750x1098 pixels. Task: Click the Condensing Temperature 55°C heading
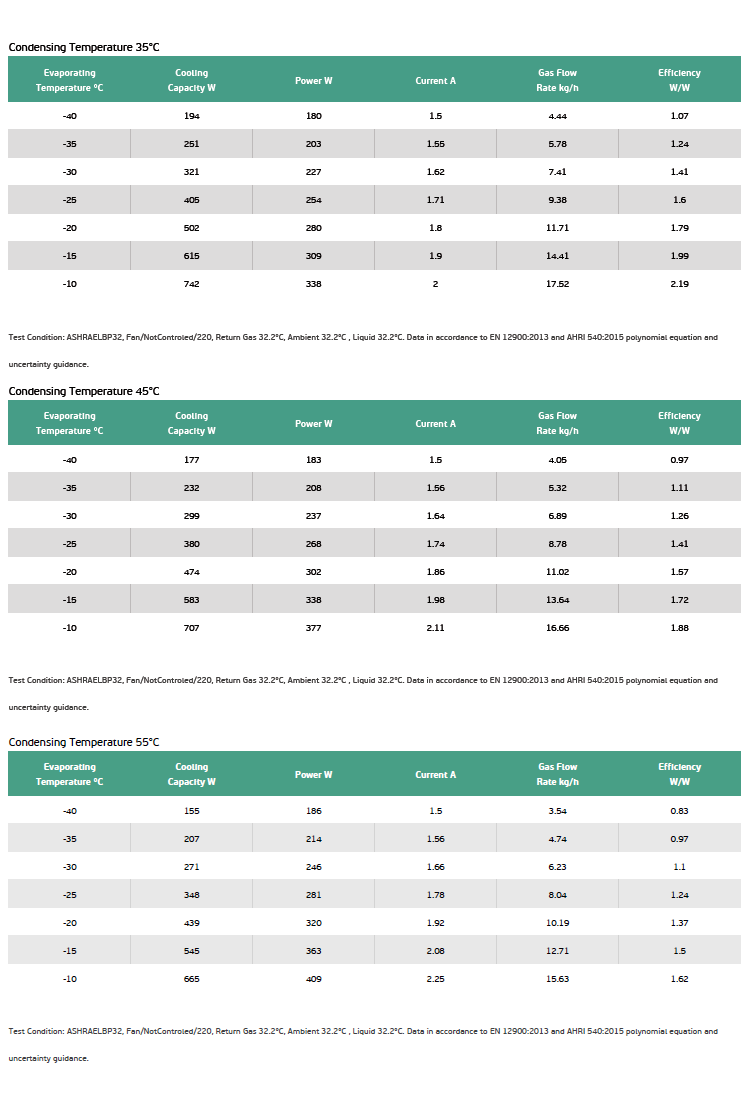pos(84,742)
